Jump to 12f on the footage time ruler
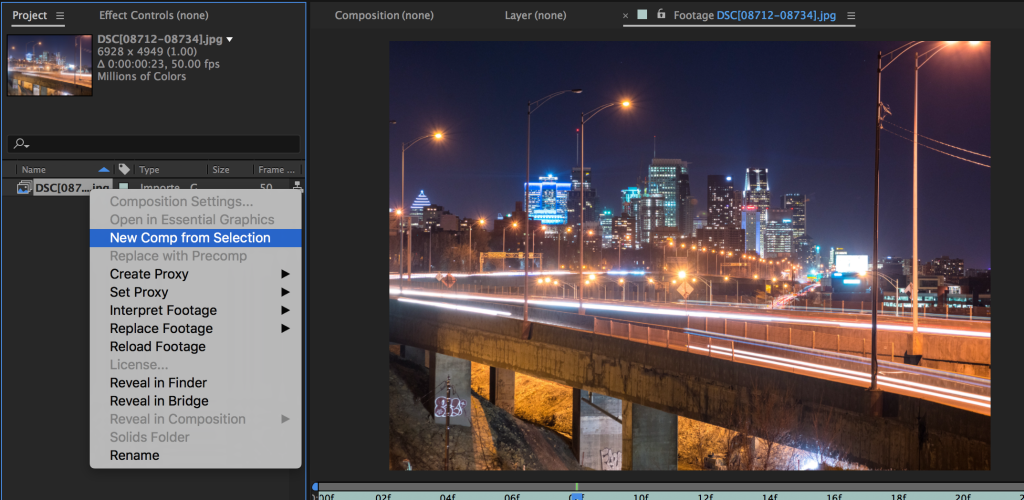Screen dimensions: 1024x500 click(706, 497)
